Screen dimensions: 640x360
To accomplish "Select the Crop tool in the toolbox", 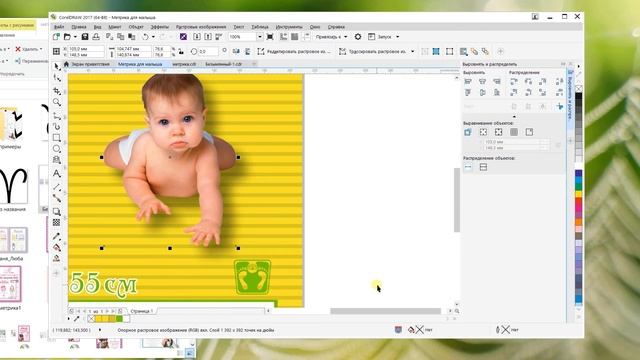I will coord(57,91).
